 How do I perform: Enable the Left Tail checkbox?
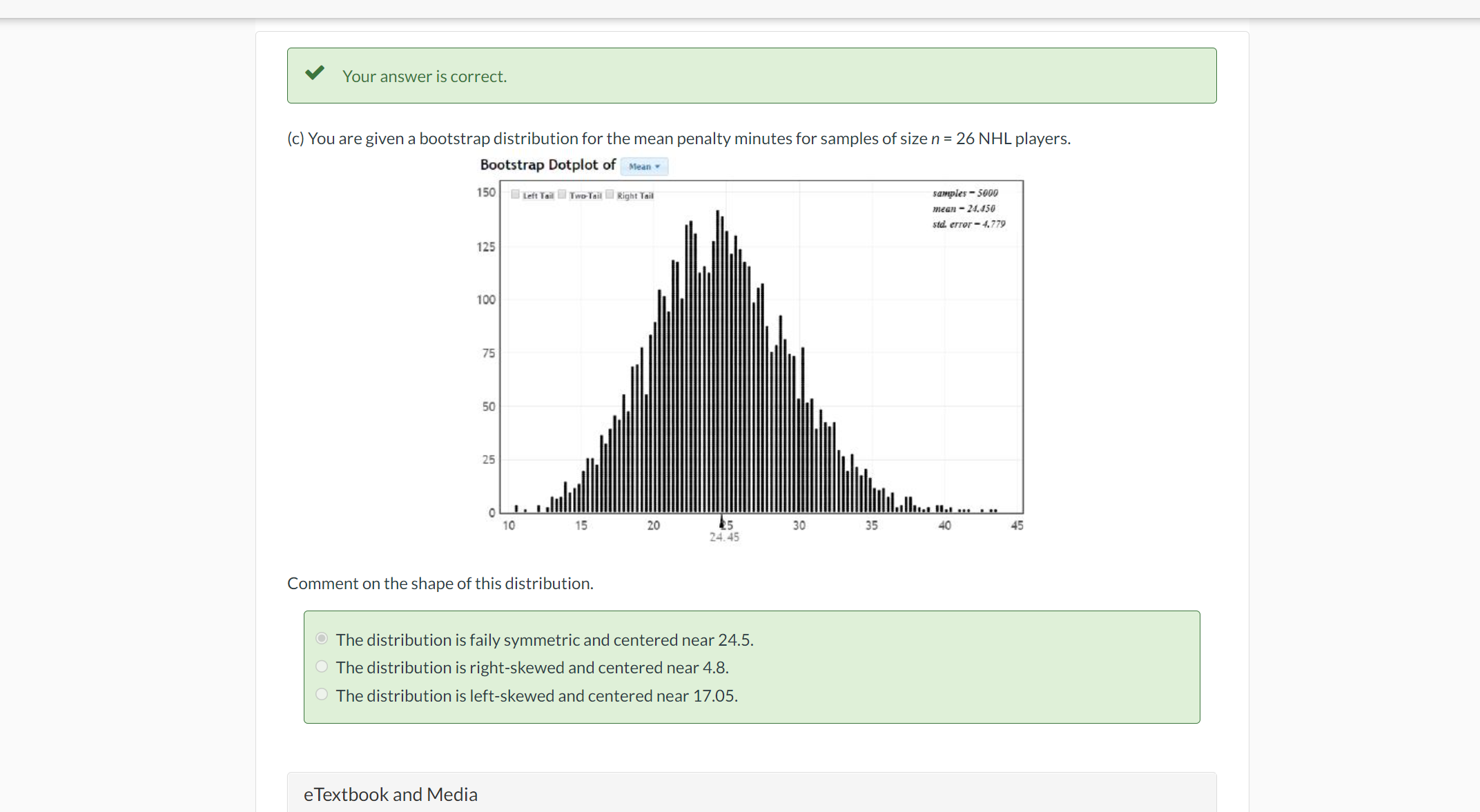point(516,195)
